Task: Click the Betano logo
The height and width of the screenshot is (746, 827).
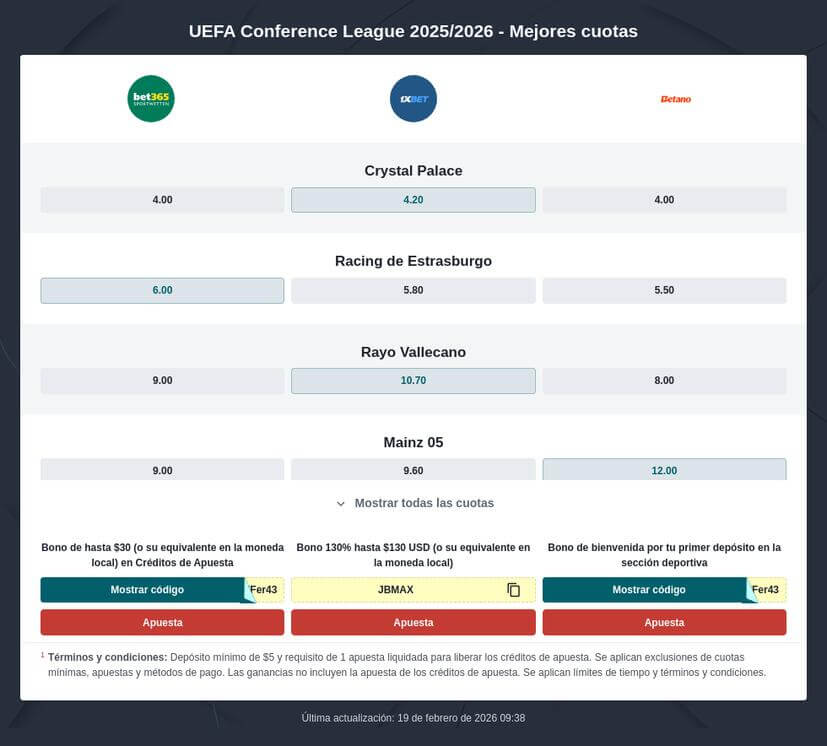Action: [x=676, y=98]
